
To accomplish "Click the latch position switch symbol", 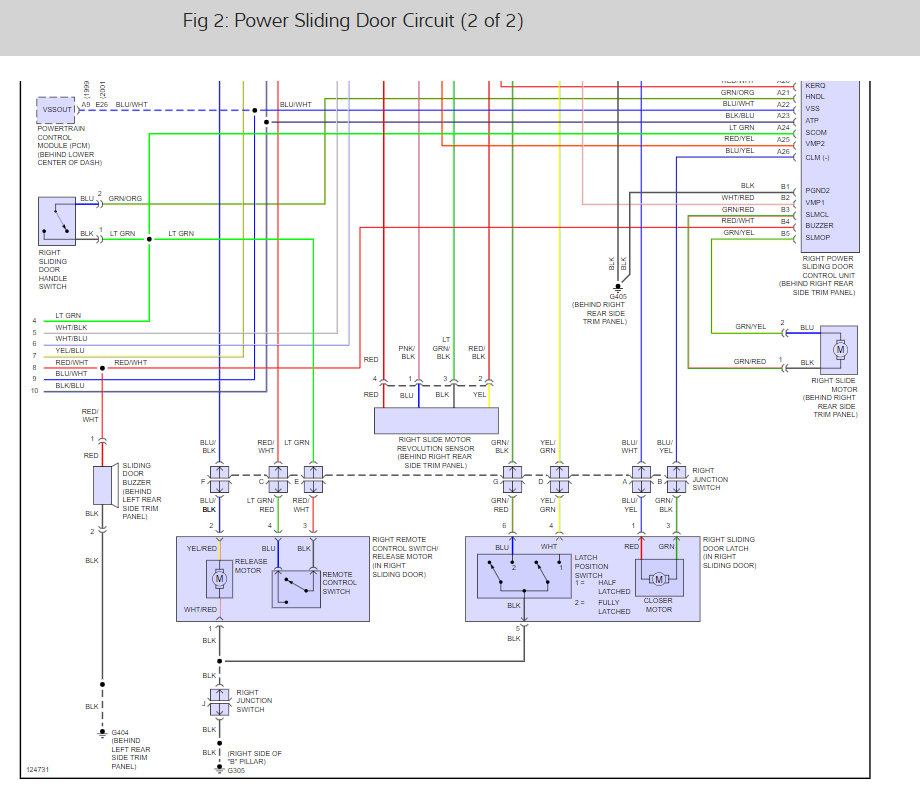I will [x=524, y=577].
